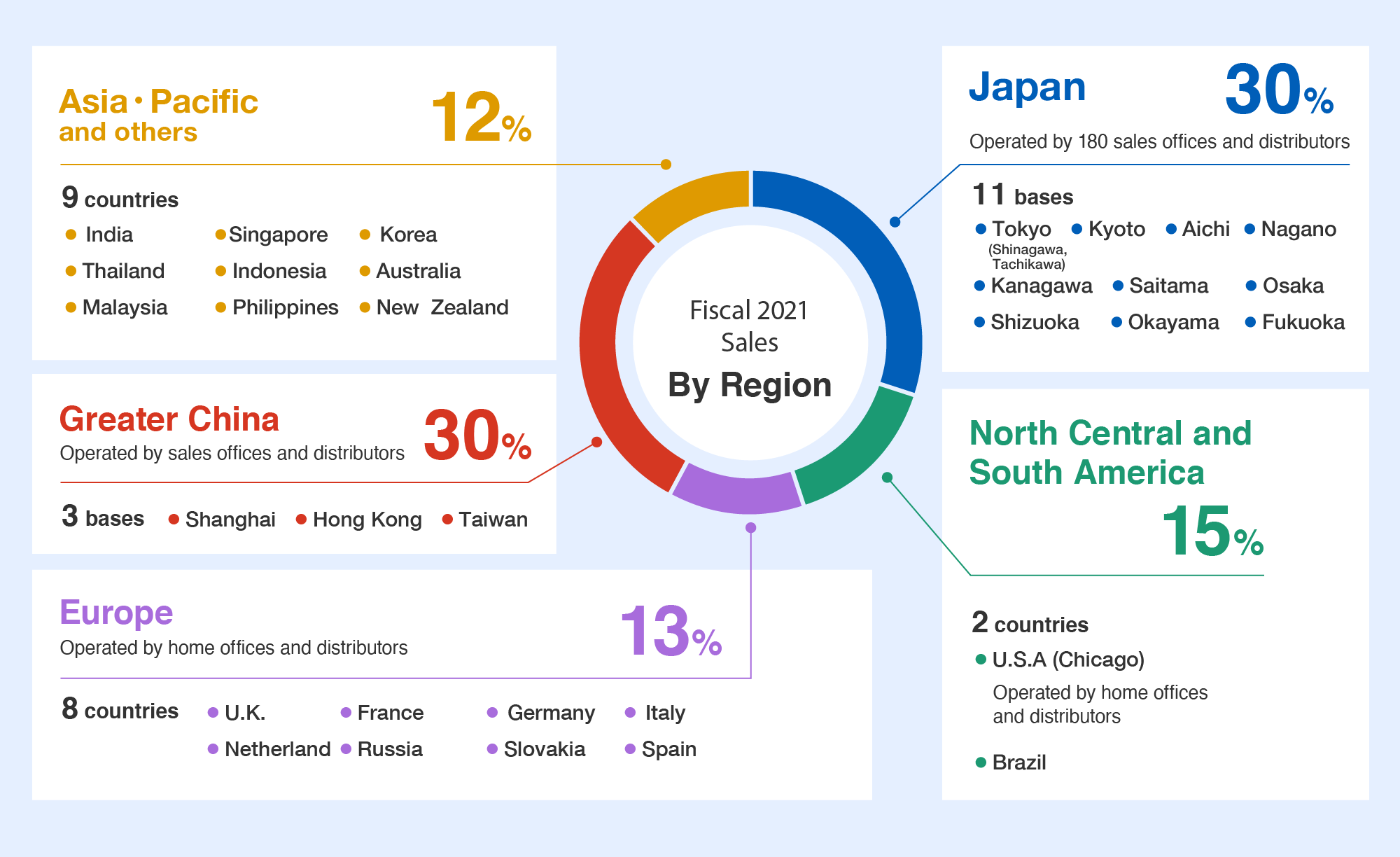Click the By Region center label
Screen dimensions: 1400x857
[750, 385]
